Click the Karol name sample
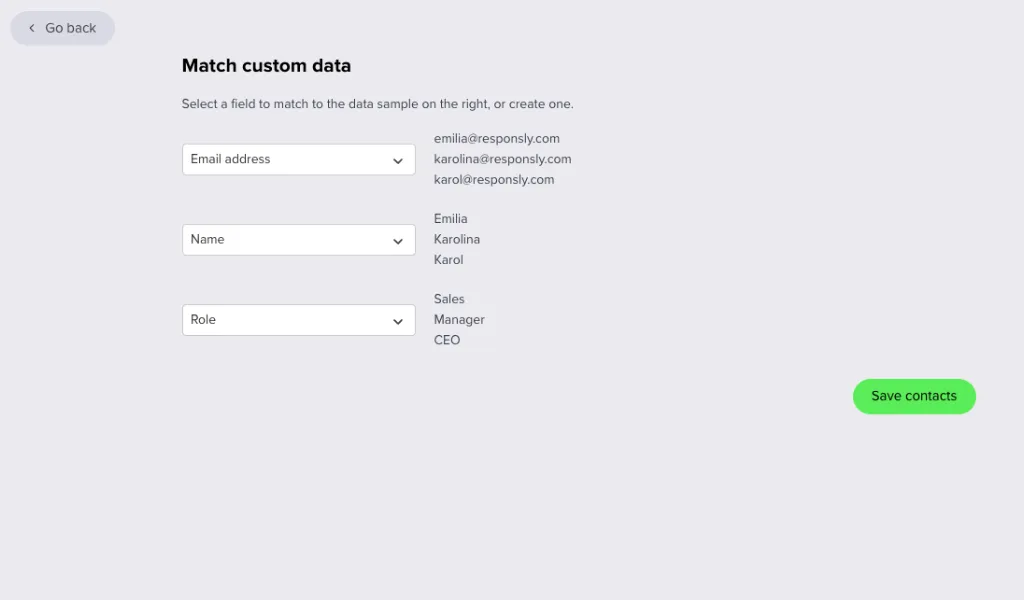Viewport: 1024px width, 600px height. click(448, 260)
